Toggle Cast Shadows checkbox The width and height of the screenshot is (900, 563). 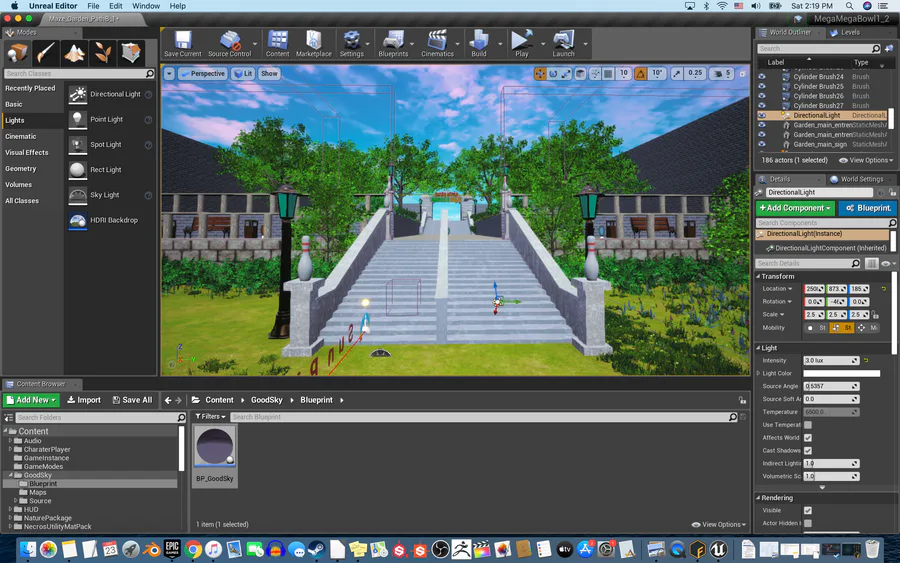(808, 451)
